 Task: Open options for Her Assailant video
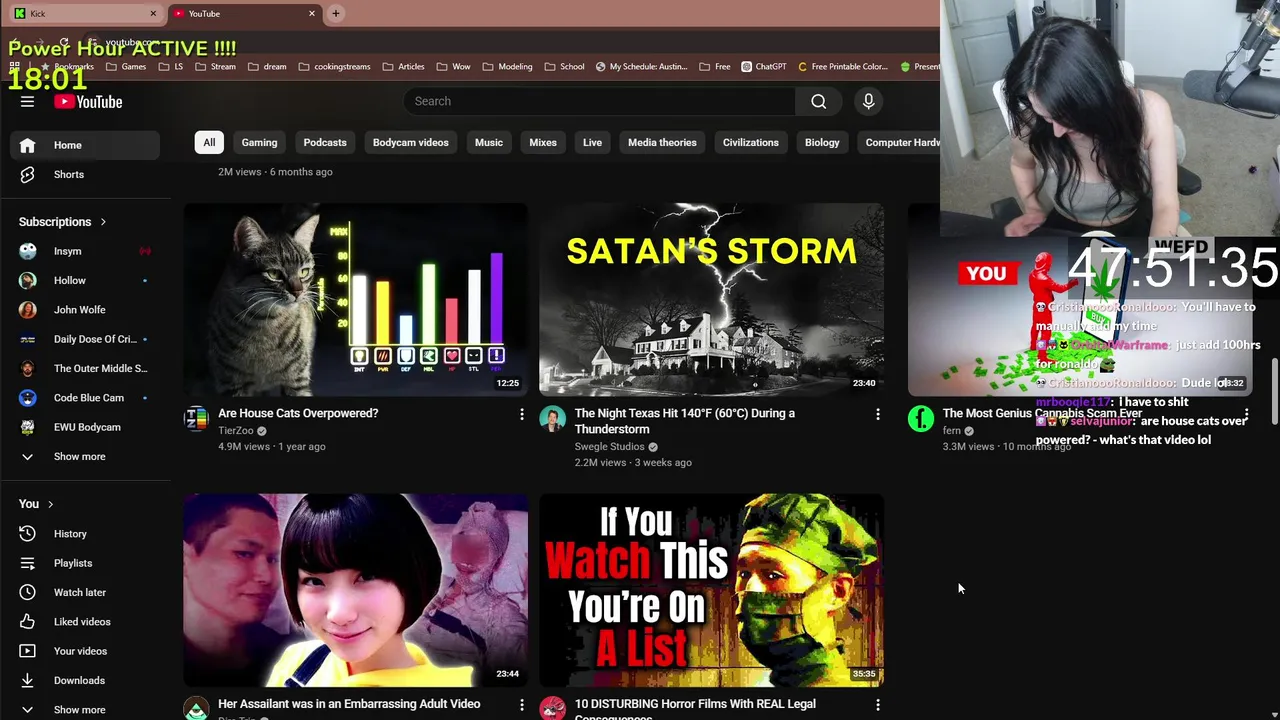pos(521,705)
